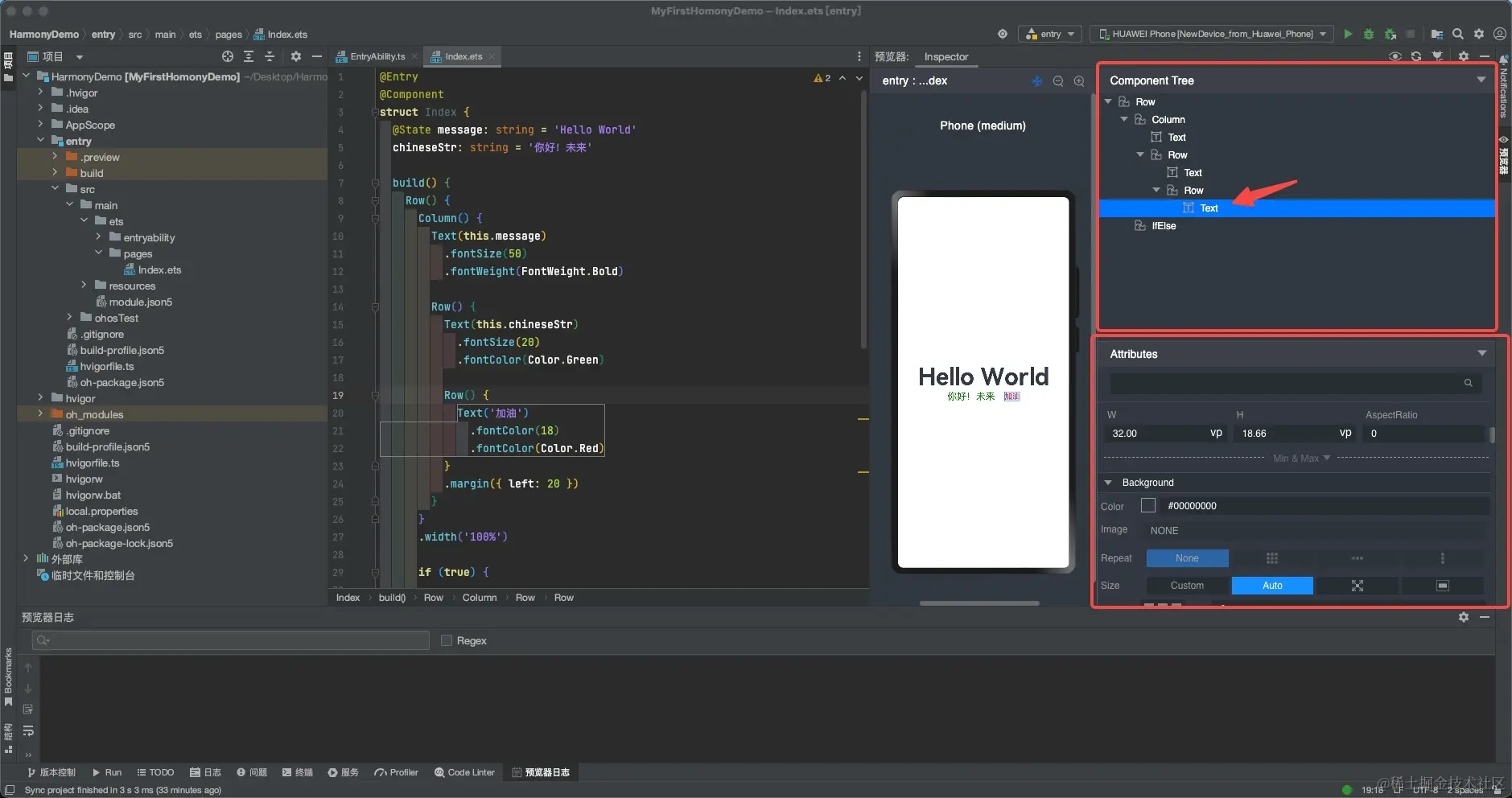Screen dimensions: 1512x798
Task: Attach debugger to process icon
Action: tap(1390, 34)
